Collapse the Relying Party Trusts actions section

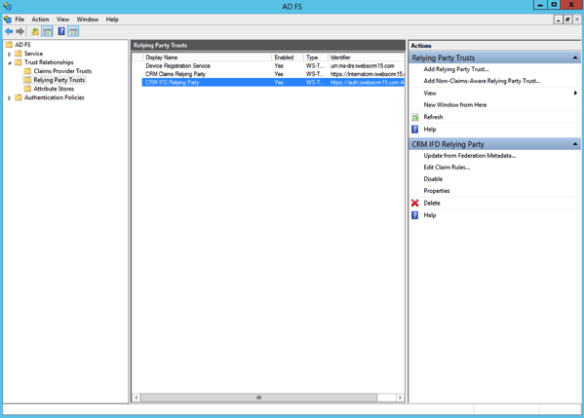[575, 58]
